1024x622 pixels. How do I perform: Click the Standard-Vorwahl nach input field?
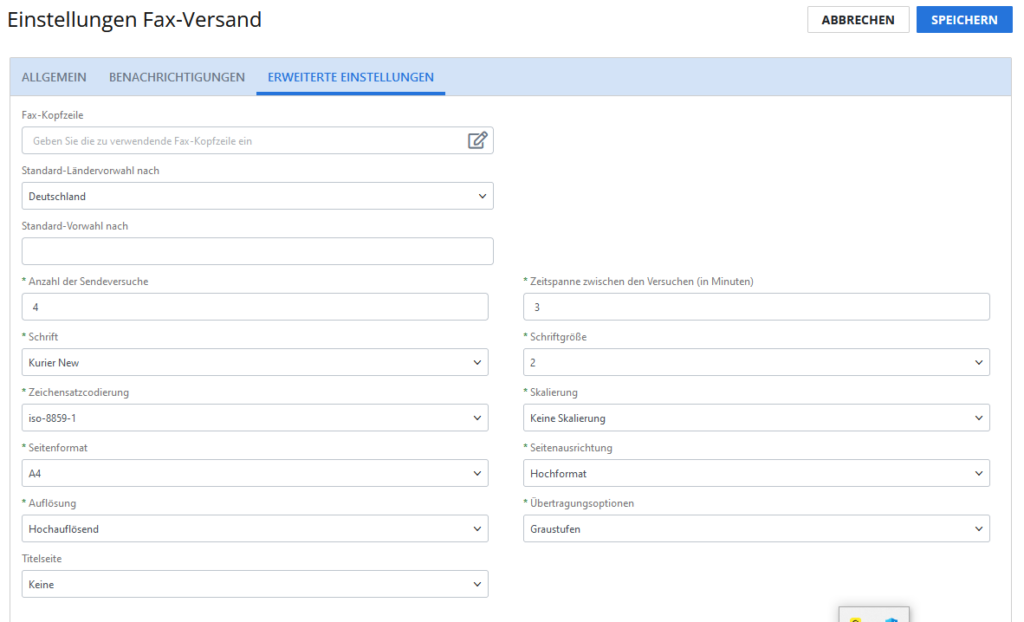point(257,252)
